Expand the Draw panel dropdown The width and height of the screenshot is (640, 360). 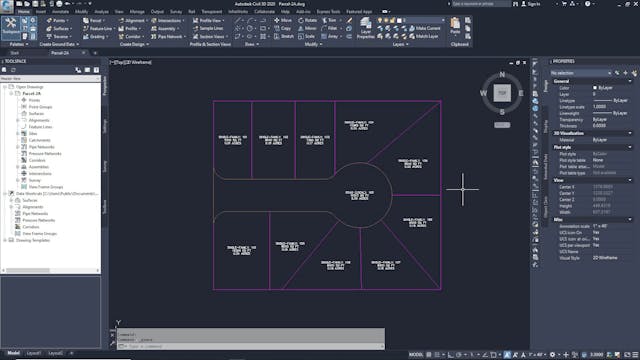tap(251, 44)
